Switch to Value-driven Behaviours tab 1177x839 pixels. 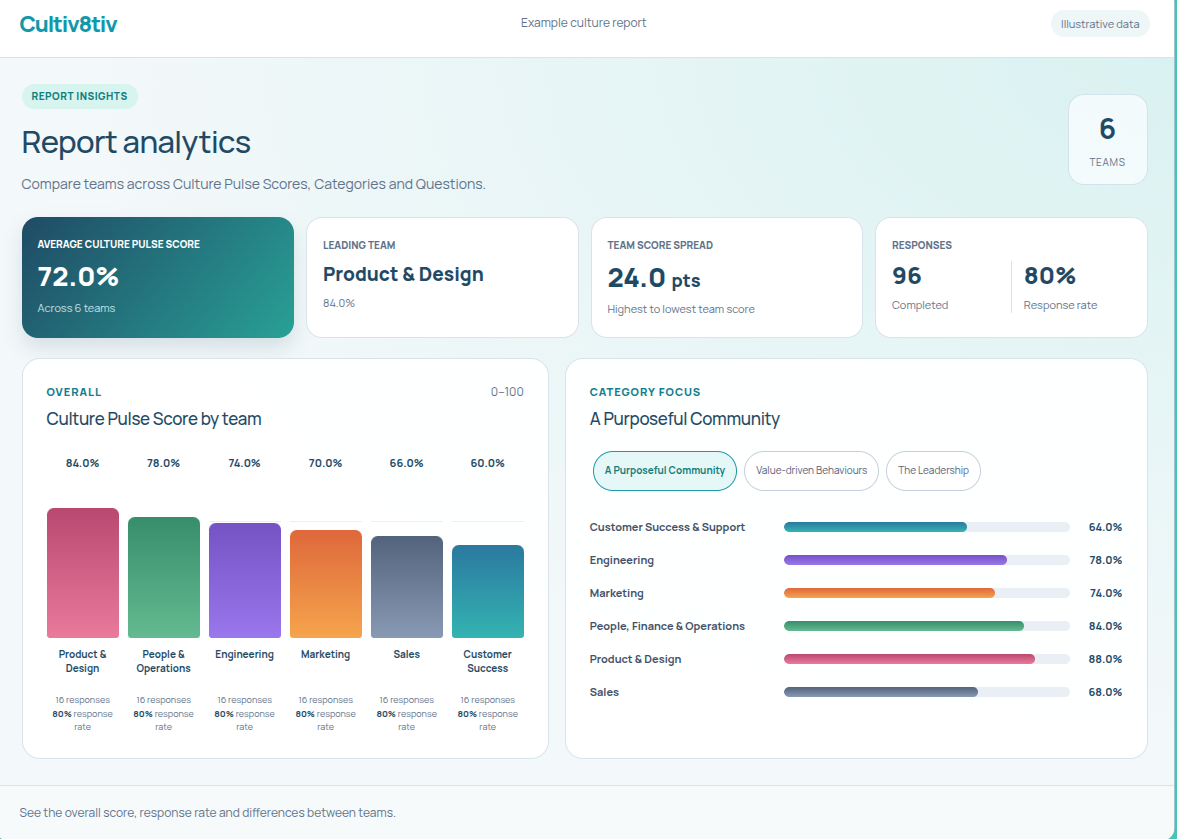pyautogui.click(x=811, y=471)
